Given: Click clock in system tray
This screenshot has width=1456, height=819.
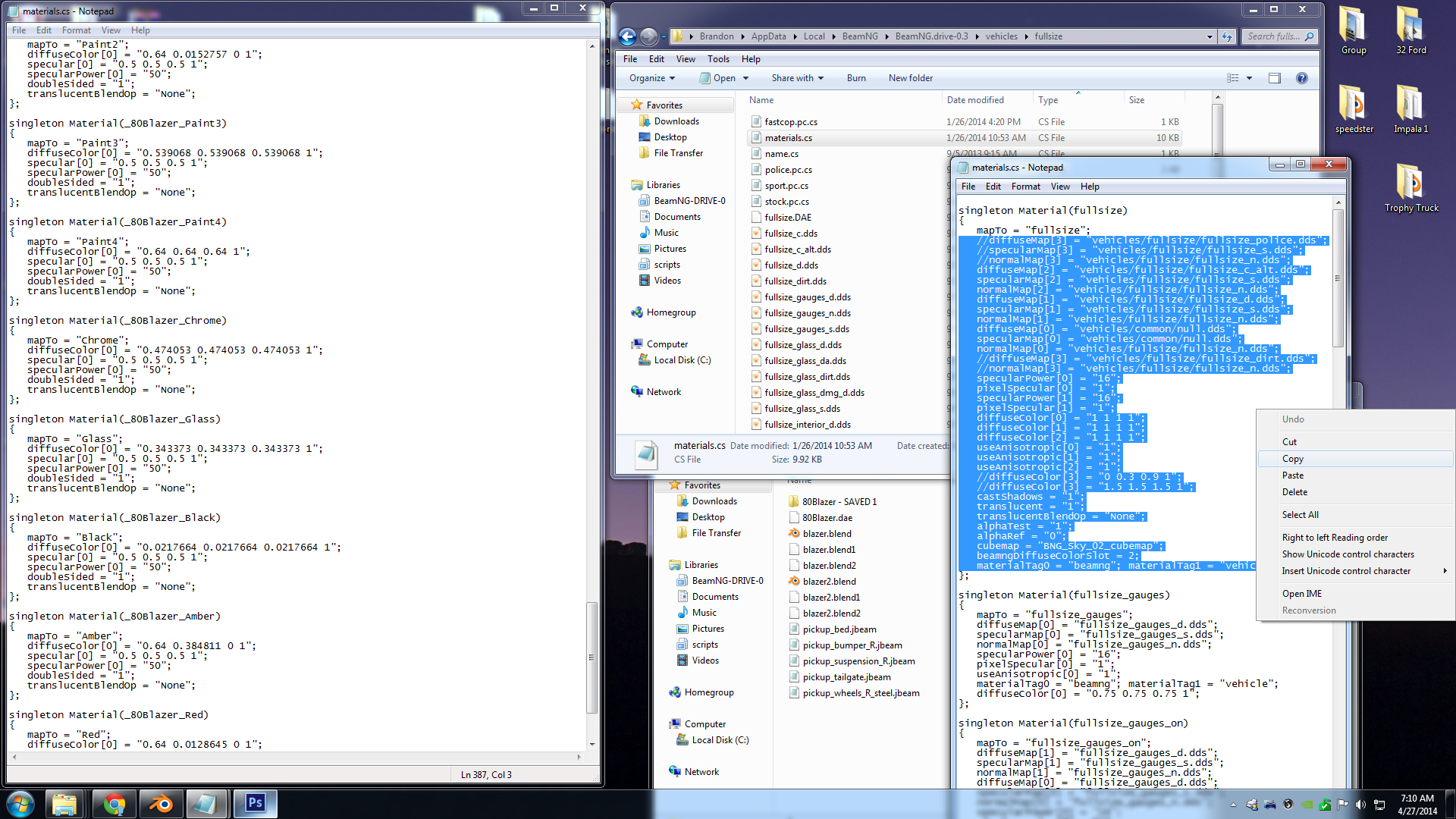Looking at the screenshot, I should 1417,805.
